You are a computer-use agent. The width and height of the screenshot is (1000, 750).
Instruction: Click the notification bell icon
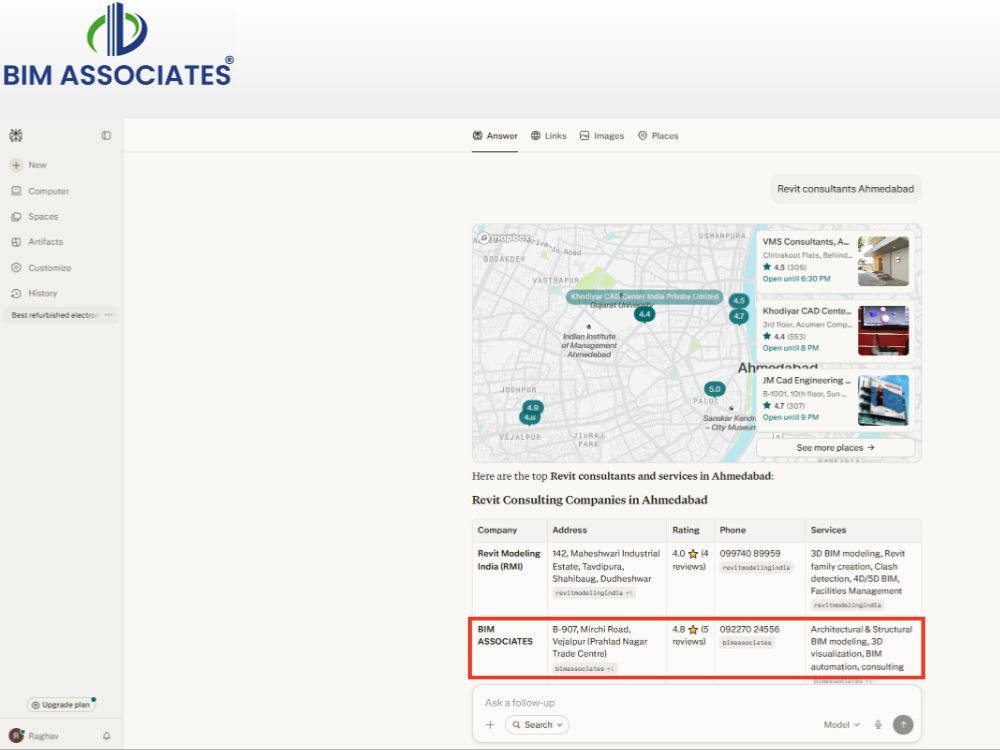click(107, 736)
